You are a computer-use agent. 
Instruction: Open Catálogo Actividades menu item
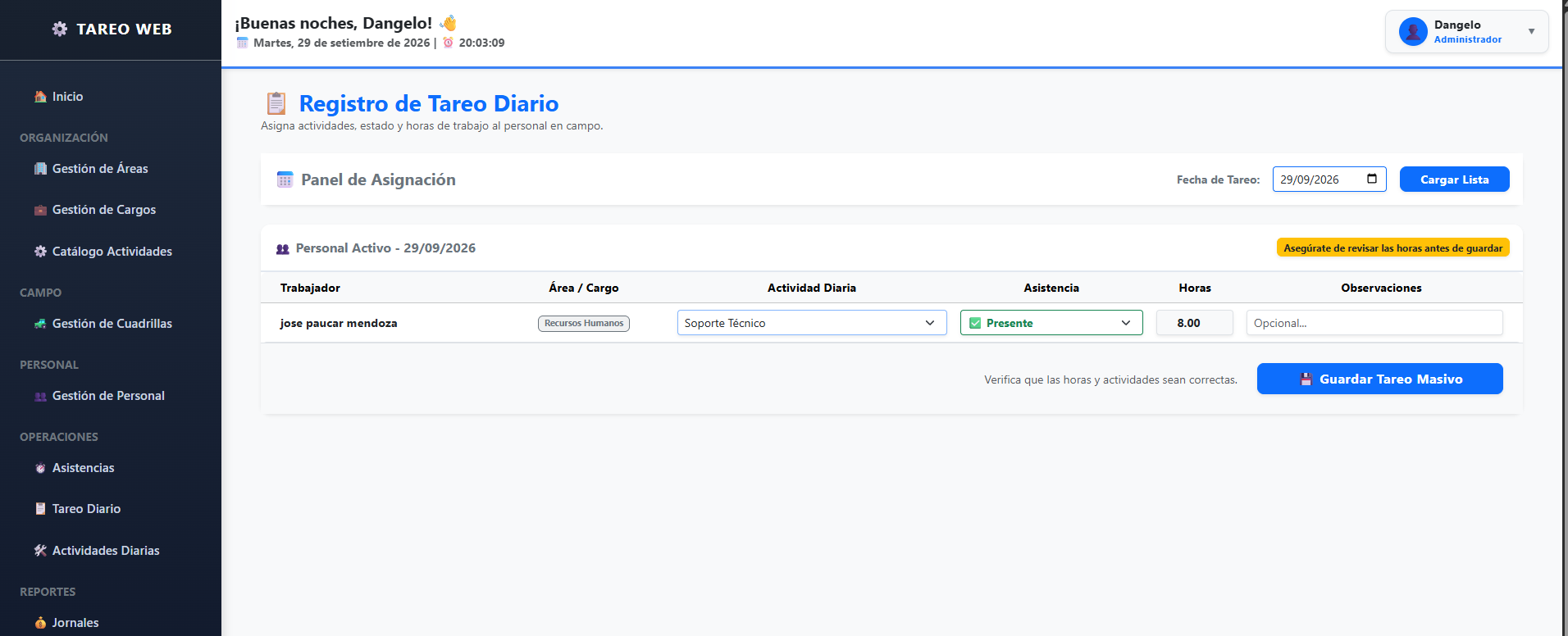(111, 252)
